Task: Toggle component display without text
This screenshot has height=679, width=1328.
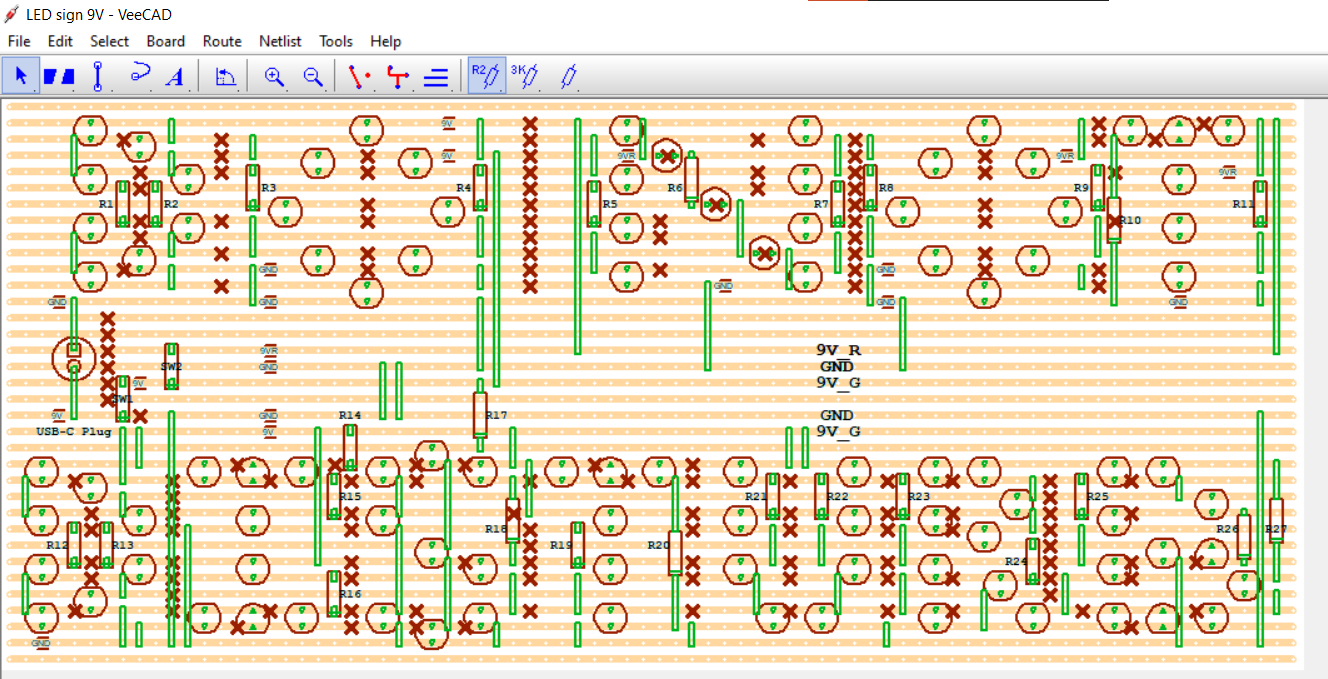Action: tap(567, 76)
